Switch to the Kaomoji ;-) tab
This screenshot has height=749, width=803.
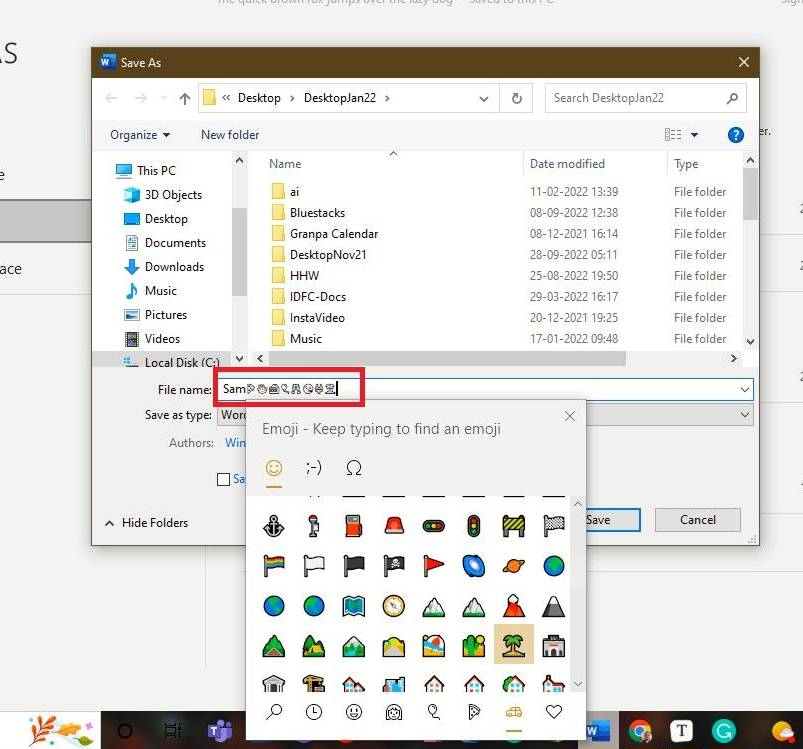(313, 467)
